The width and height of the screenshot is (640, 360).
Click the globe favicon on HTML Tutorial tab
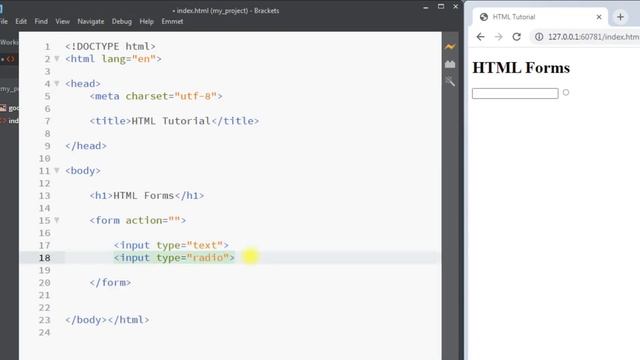point(484,17)
